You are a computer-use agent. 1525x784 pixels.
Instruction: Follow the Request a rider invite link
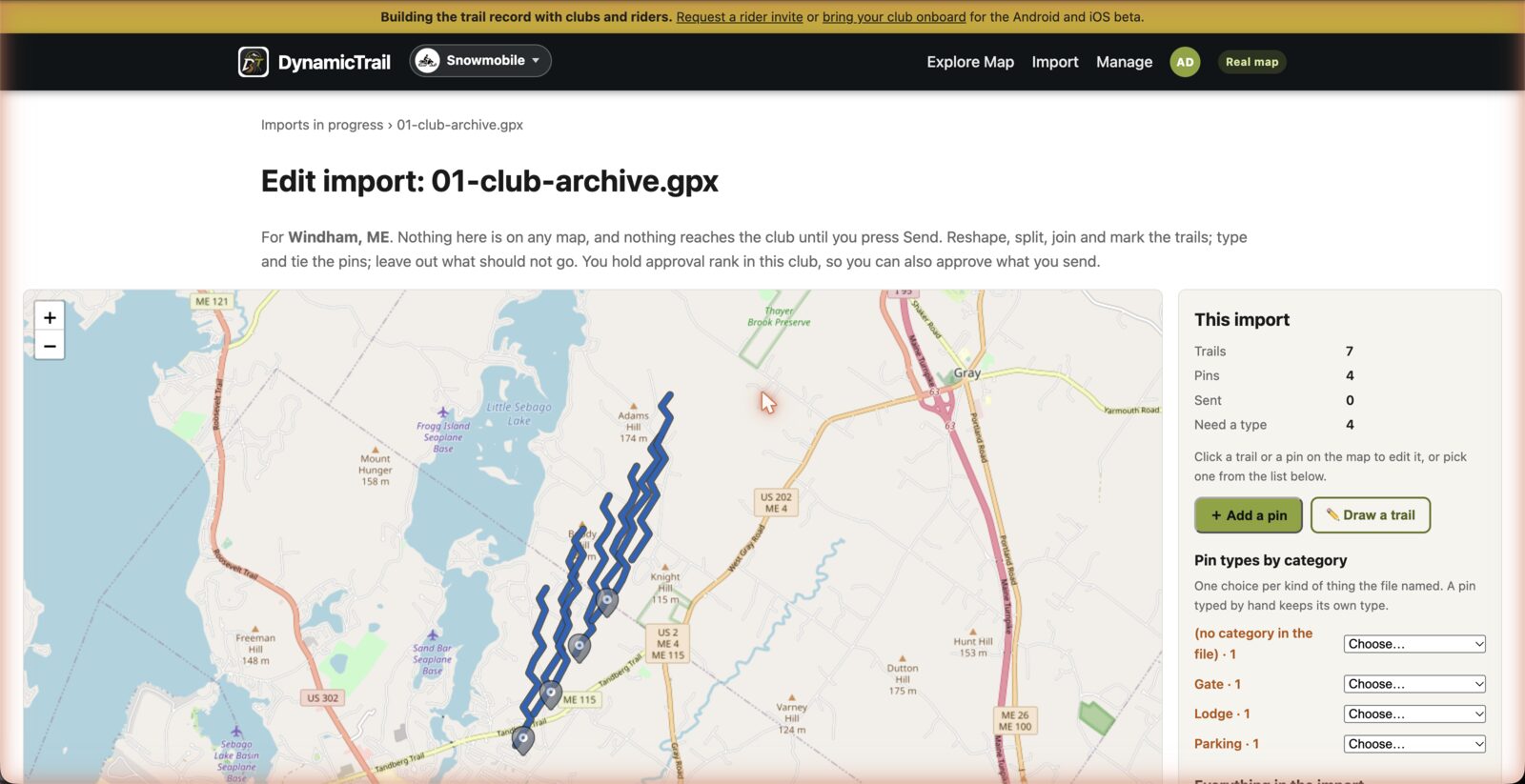pyautogui.click(x=740, y=17)
